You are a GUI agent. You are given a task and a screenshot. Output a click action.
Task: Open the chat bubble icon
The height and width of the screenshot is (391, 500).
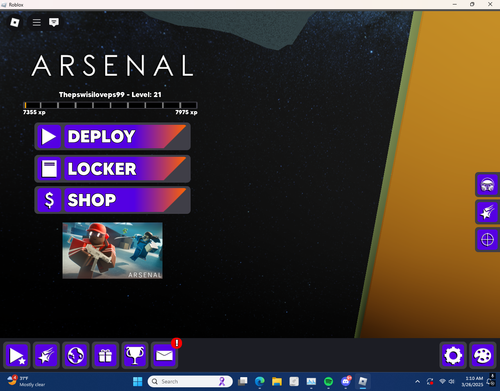coord(54,22)
